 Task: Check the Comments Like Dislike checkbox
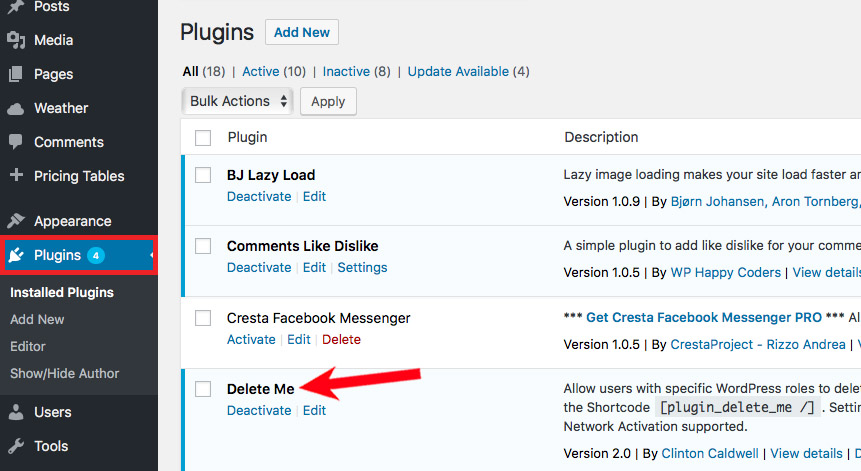(203, 246)
